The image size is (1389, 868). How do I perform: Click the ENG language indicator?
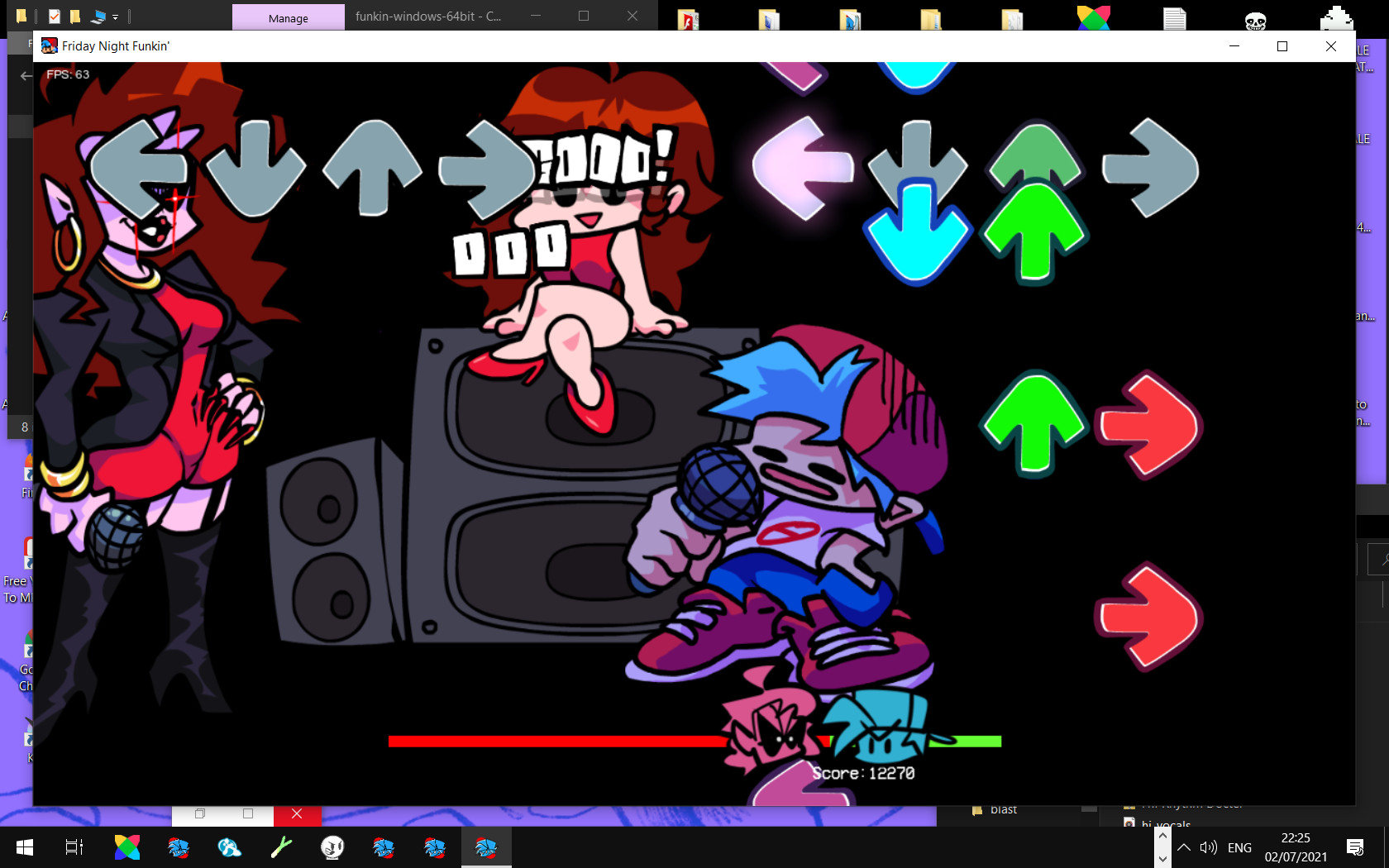1239,847
